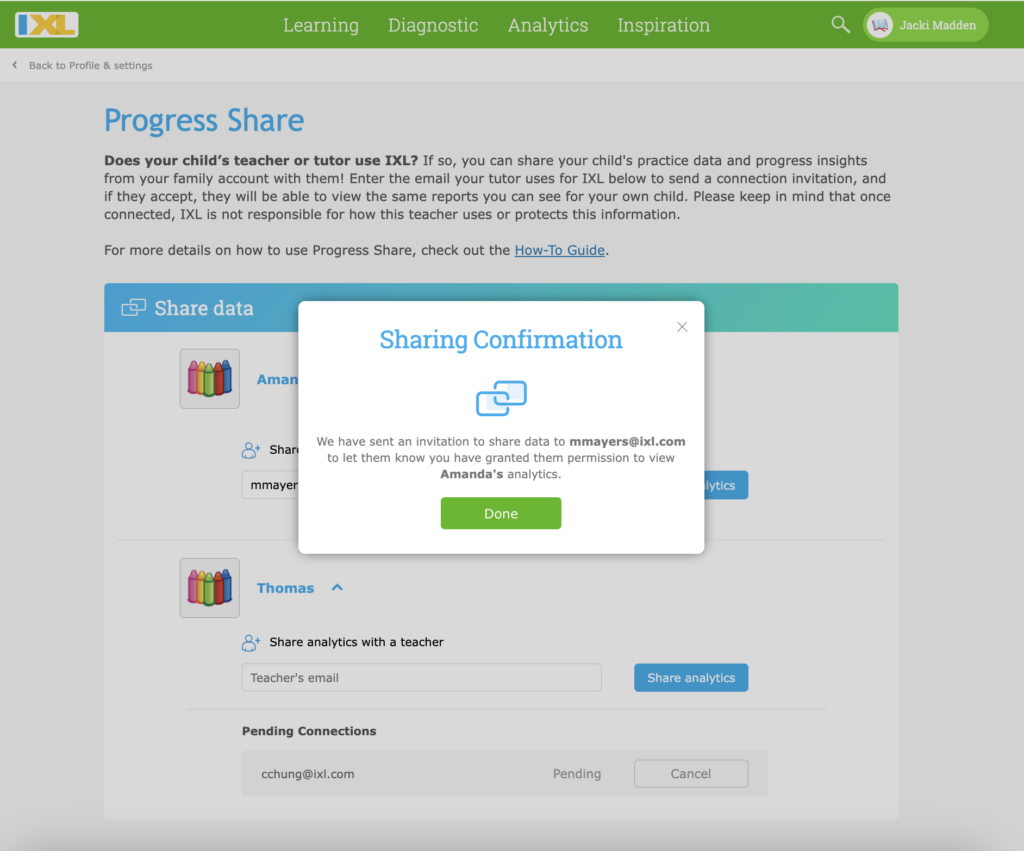
Task: Click Jacki Madden's profile avatar icon
Action: (880, 25)
